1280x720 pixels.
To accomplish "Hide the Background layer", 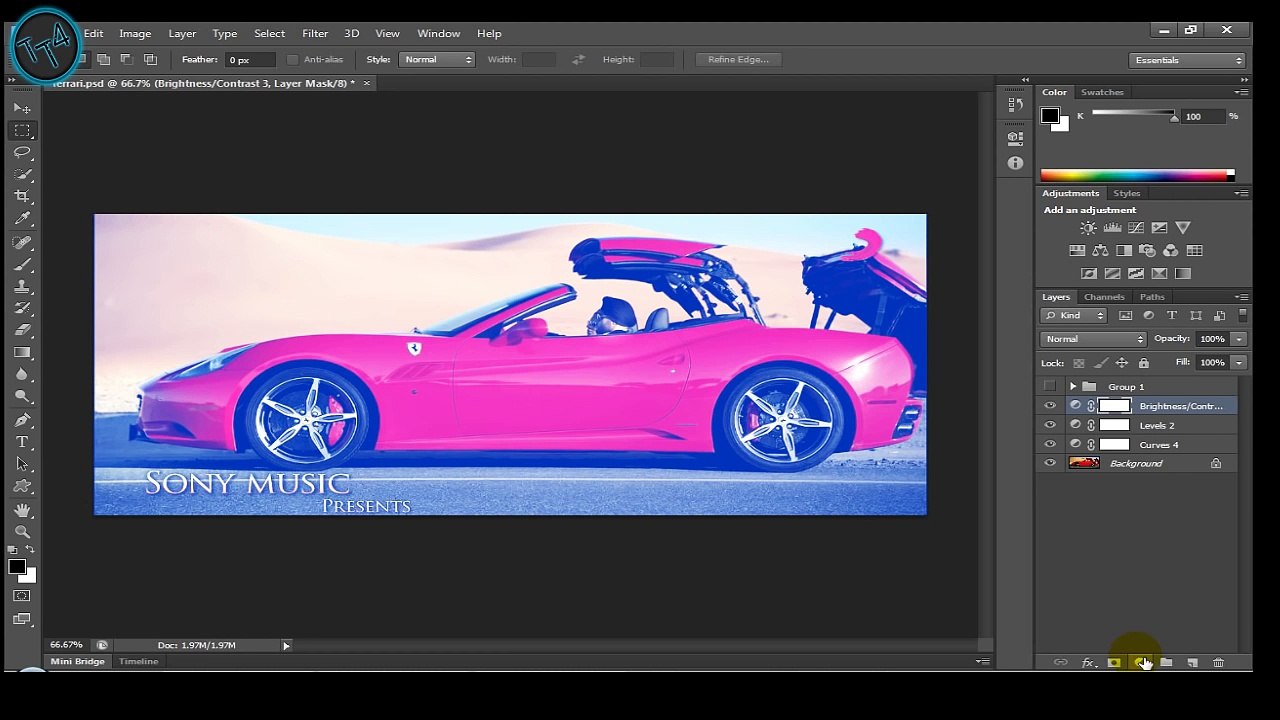I will (x=1050, y=463).
